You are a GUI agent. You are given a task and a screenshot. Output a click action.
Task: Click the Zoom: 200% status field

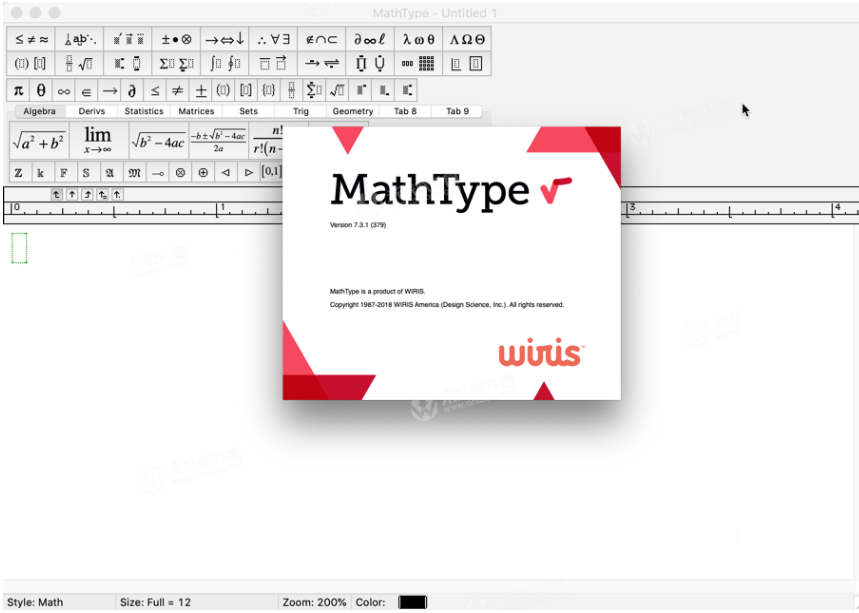314,602
